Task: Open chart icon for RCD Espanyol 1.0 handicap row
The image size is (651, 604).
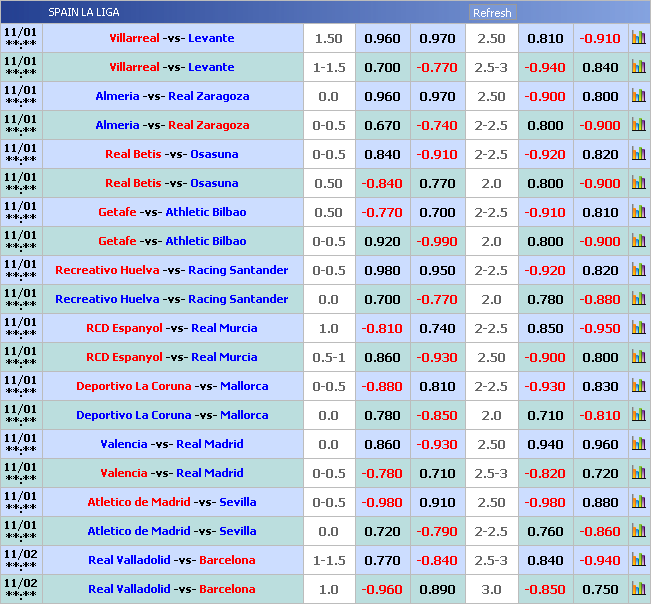Action: point(638,328)
